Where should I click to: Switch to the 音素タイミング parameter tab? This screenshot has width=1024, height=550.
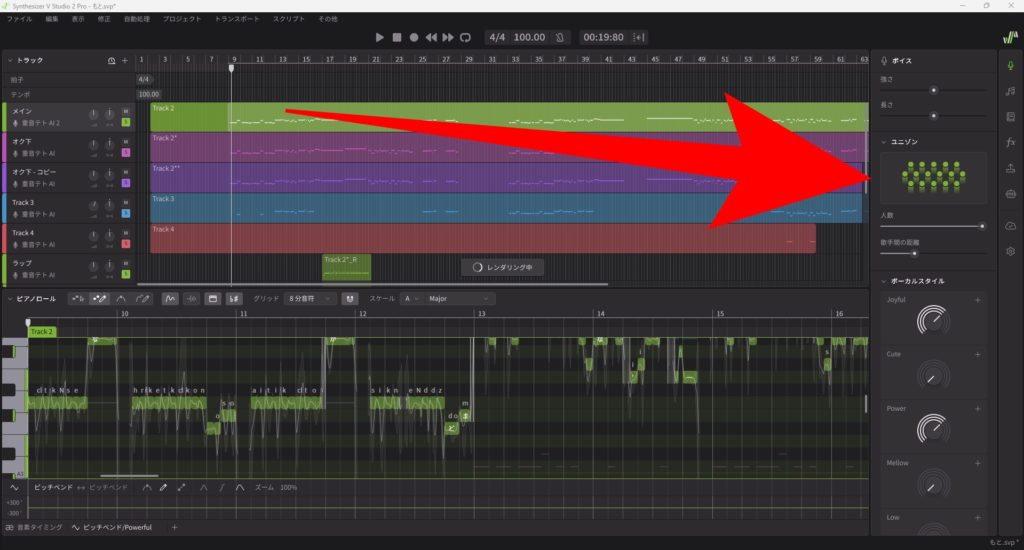click(x=35, y=527)
